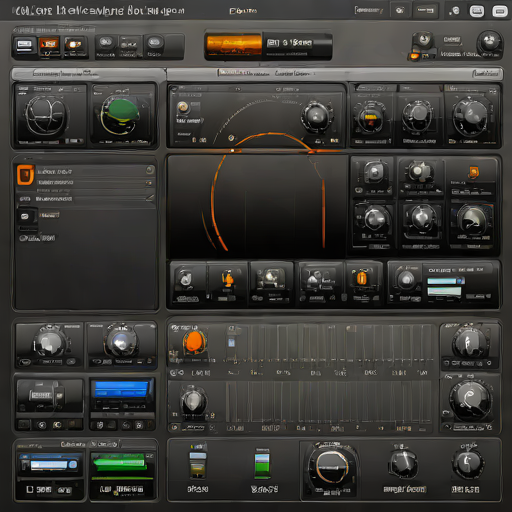Image resolution: width=512 pixels, height=512 pixels.
Task: Click the orange glowing knob in the upper sequencer row
Action: (194, 341)
